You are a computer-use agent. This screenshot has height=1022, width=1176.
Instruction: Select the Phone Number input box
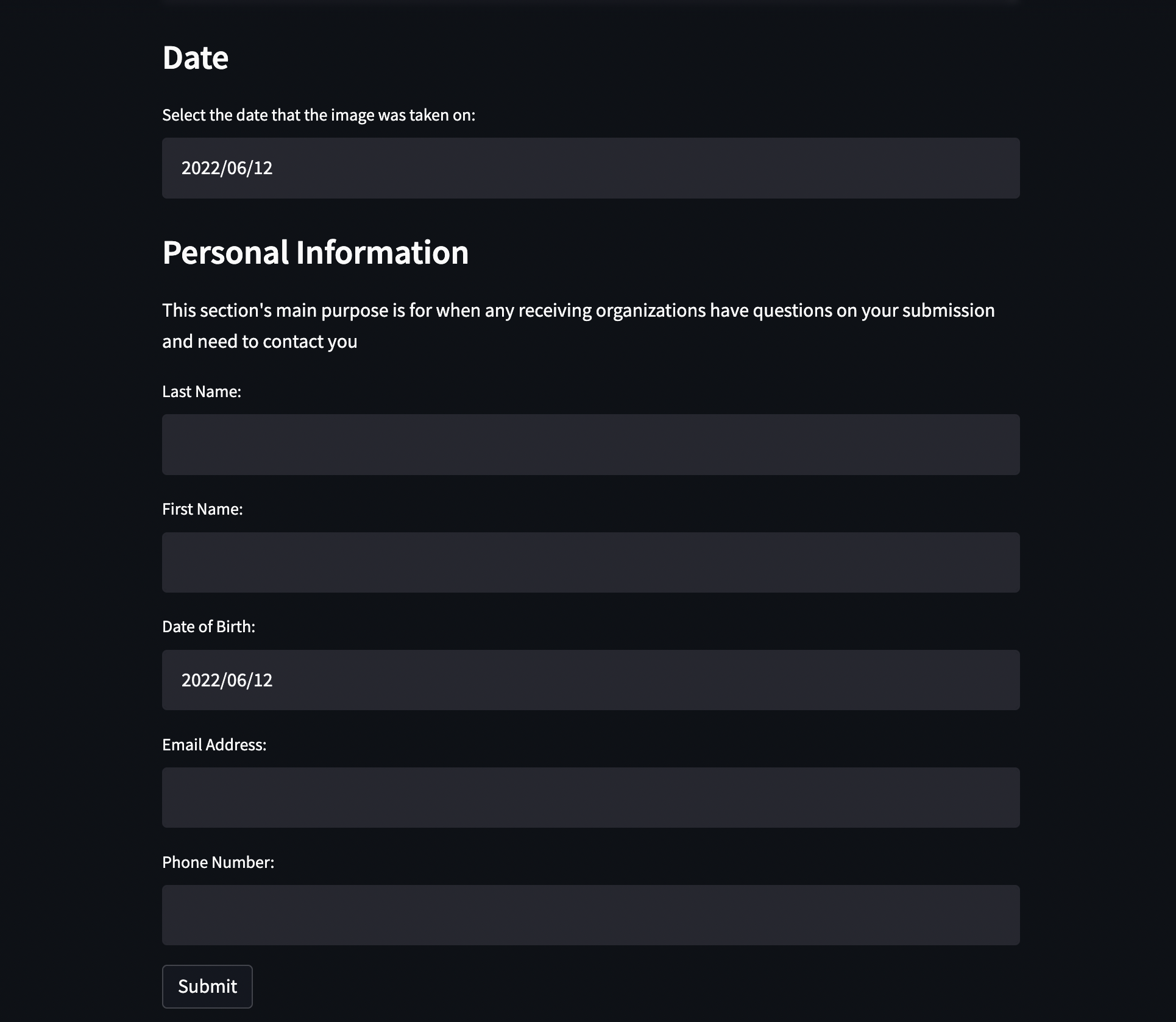click(590, 915)
